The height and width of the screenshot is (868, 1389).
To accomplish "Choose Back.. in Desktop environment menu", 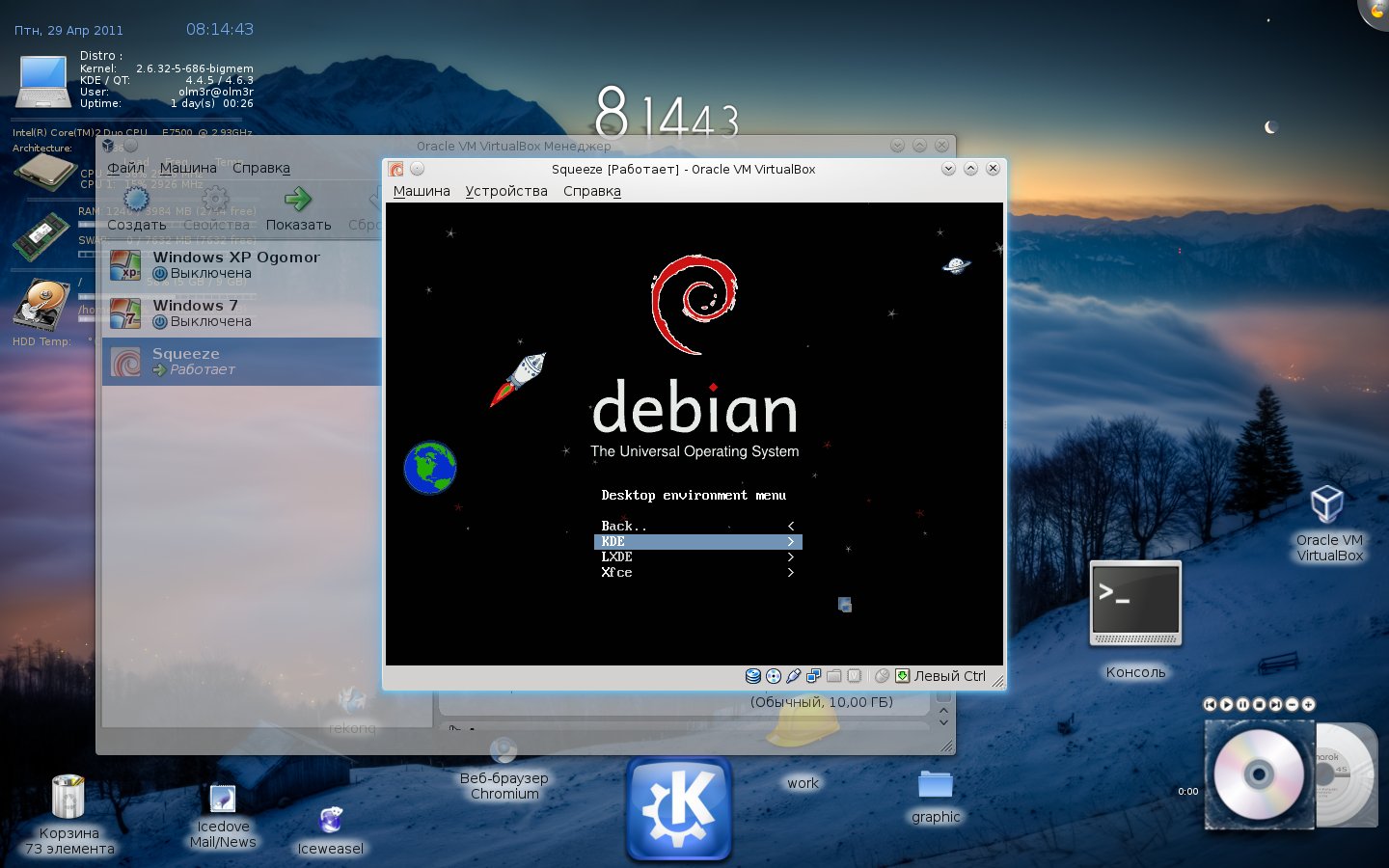I will (x=698, y=526).
